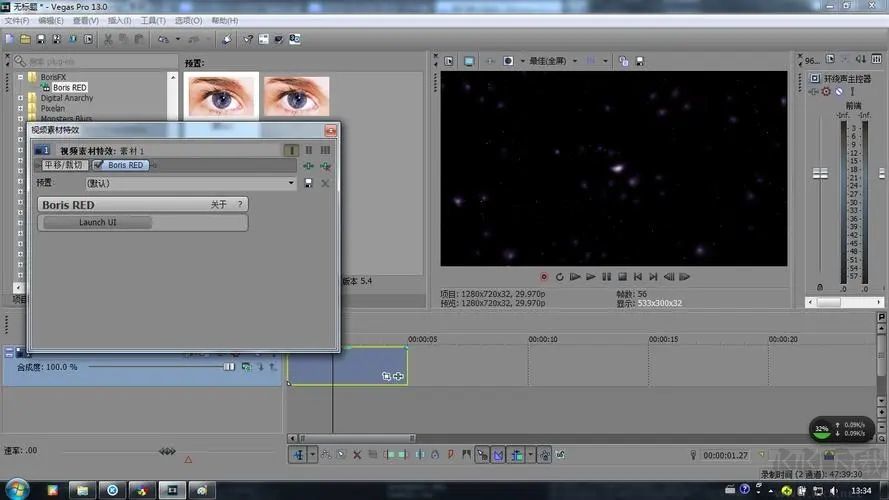The width and height of the screenshot is (889, 500).
Task: Click the Pause button in preview transport
Action: (x=607, y=276)
